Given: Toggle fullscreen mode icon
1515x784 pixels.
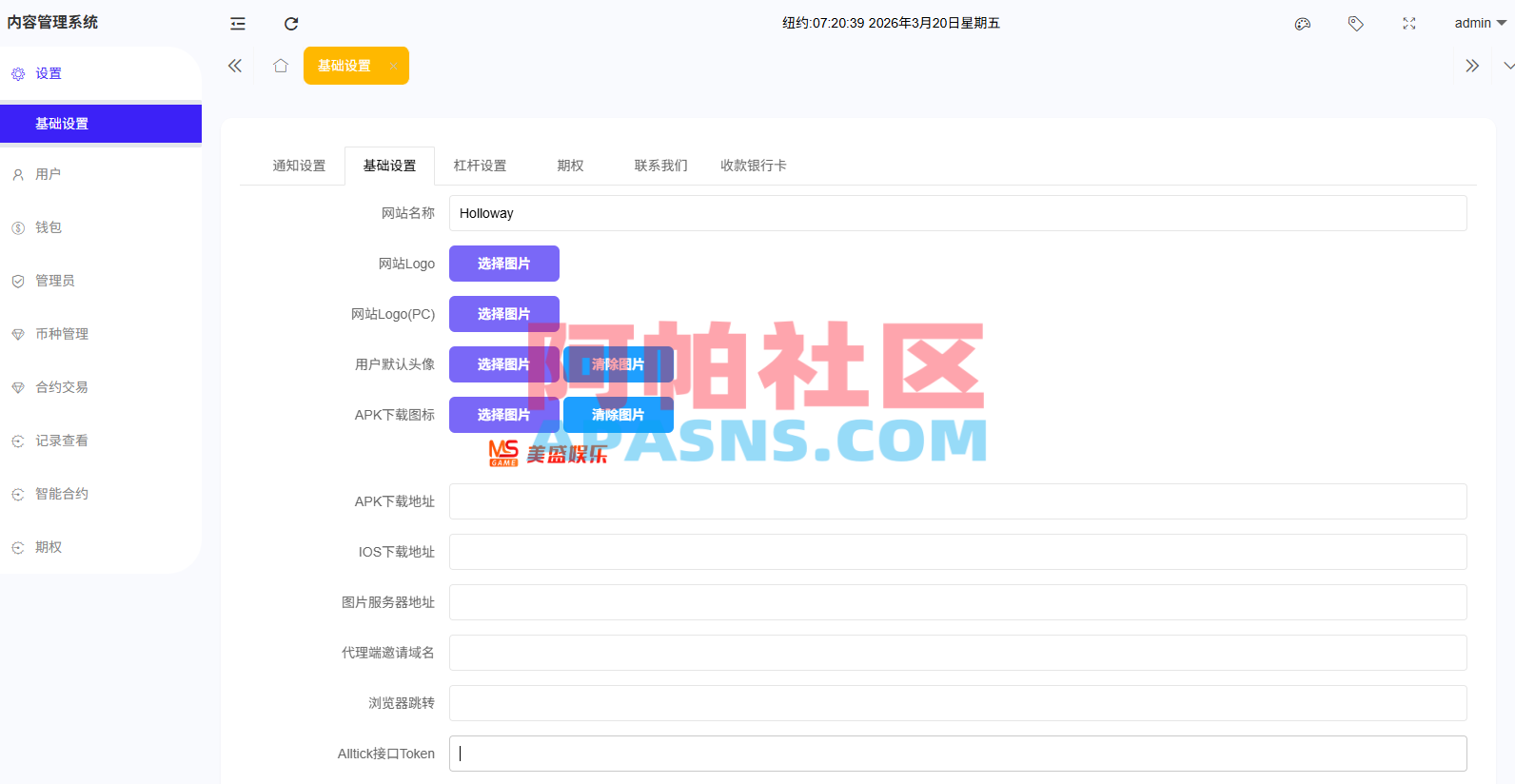Looking at the screenshot, I should 1409,24.
